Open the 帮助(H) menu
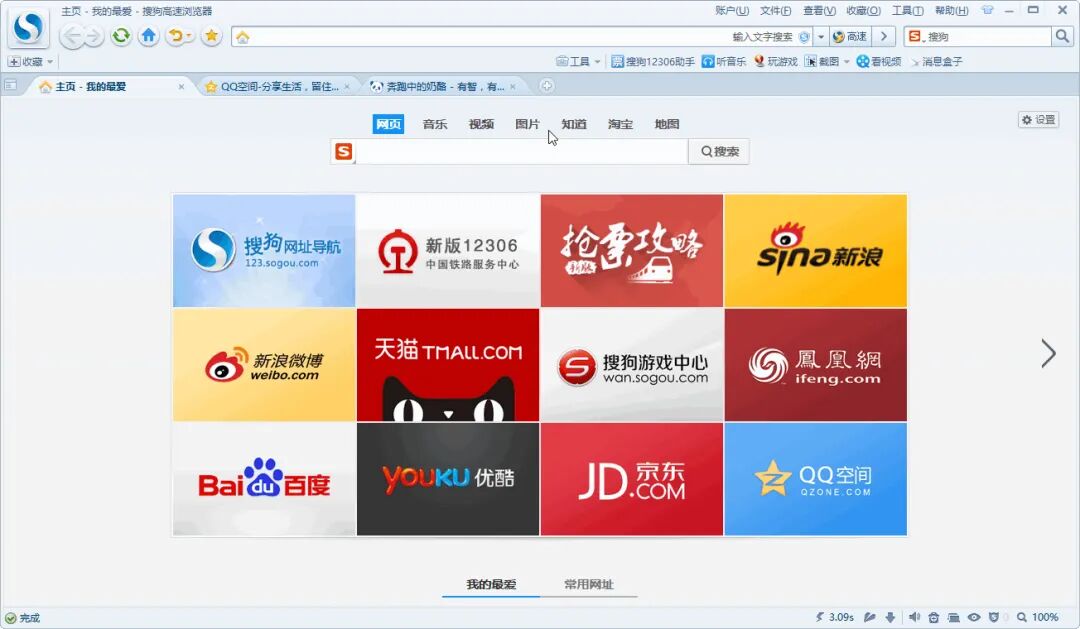Viewport: 1080px width, 629px height. click(x=951, y=10)
